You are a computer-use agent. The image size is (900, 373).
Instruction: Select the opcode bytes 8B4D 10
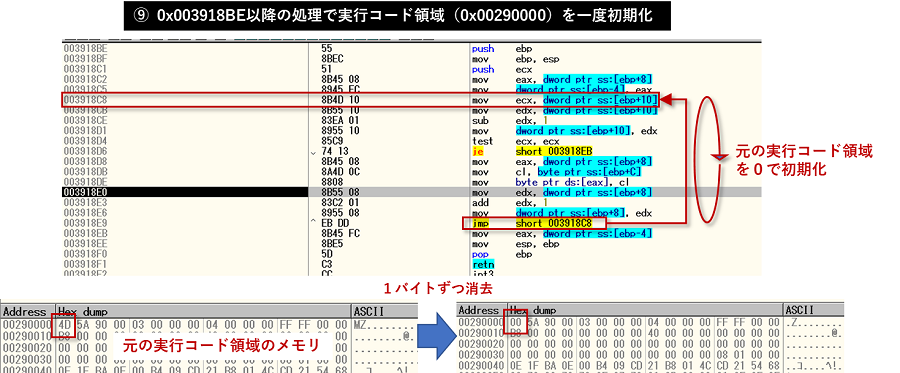click(x=339, y=99)
